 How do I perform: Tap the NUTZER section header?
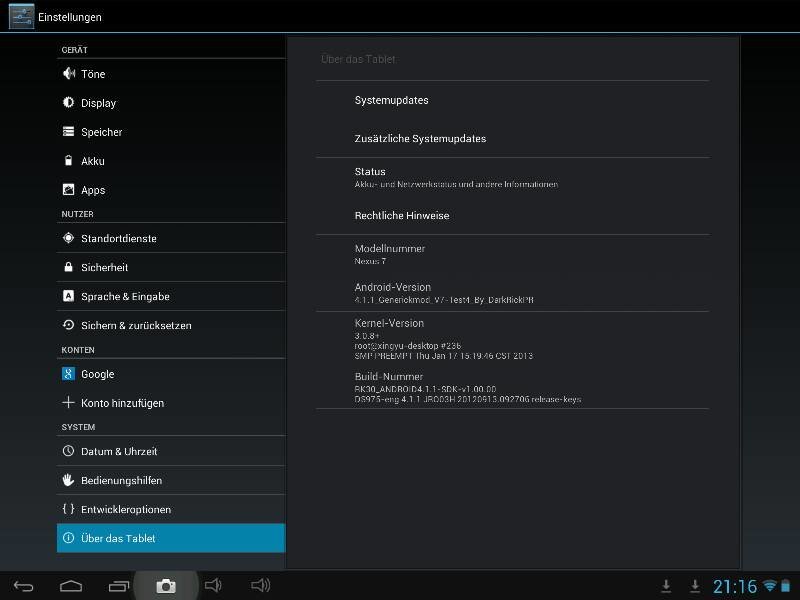coord(78,214)
